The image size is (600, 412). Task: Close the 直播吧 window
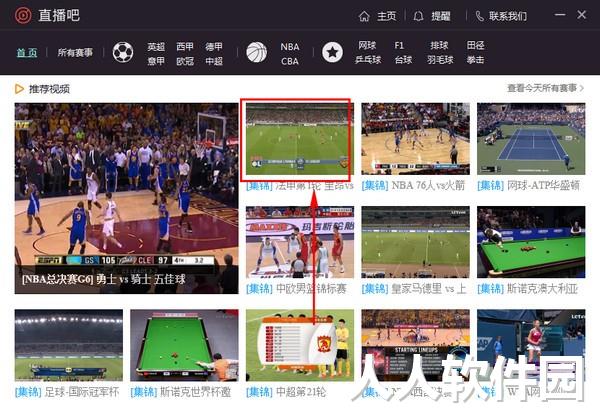point(582,15)
